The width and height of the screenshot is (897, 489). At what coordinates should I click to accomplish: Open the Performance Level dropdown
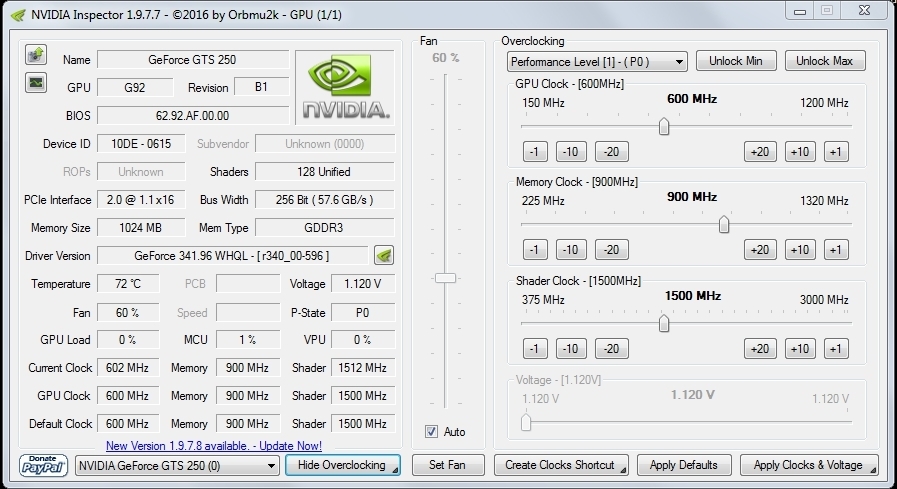coord(597,61)
